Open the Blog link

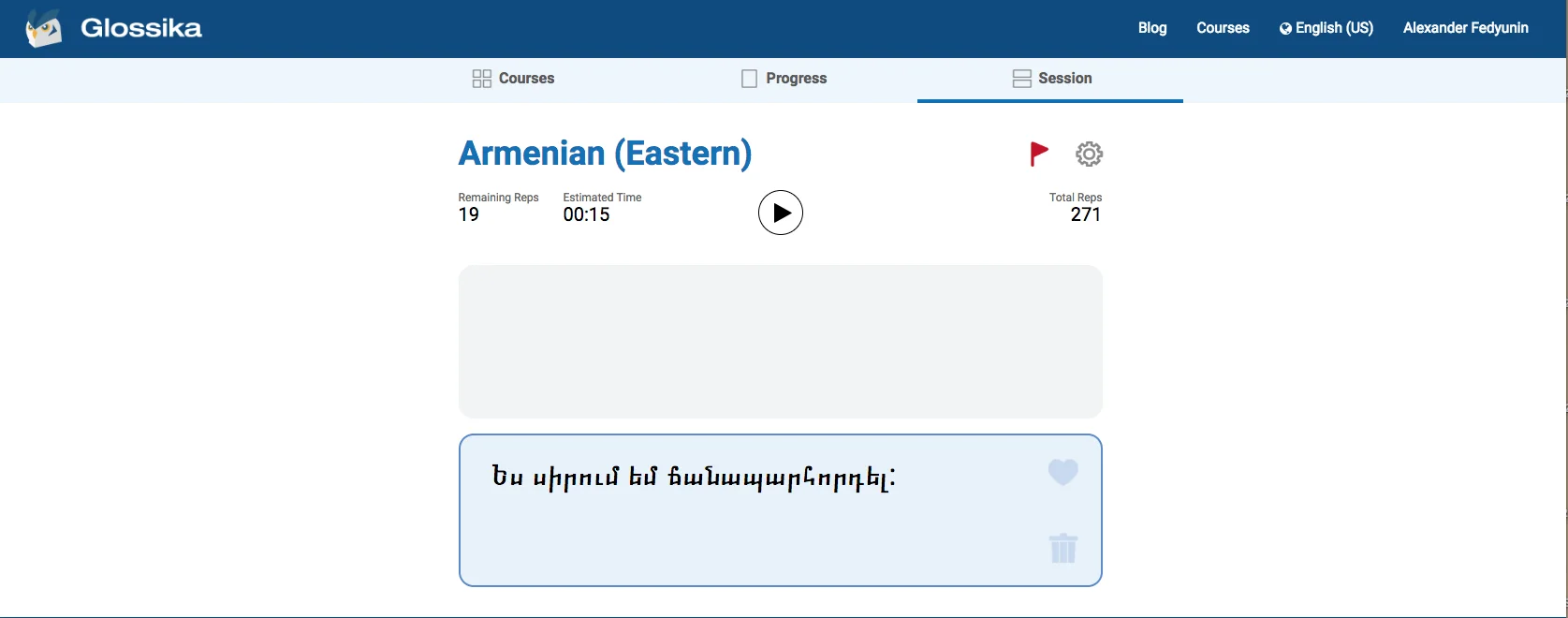pyautogui.click(x=1151, y=28)
